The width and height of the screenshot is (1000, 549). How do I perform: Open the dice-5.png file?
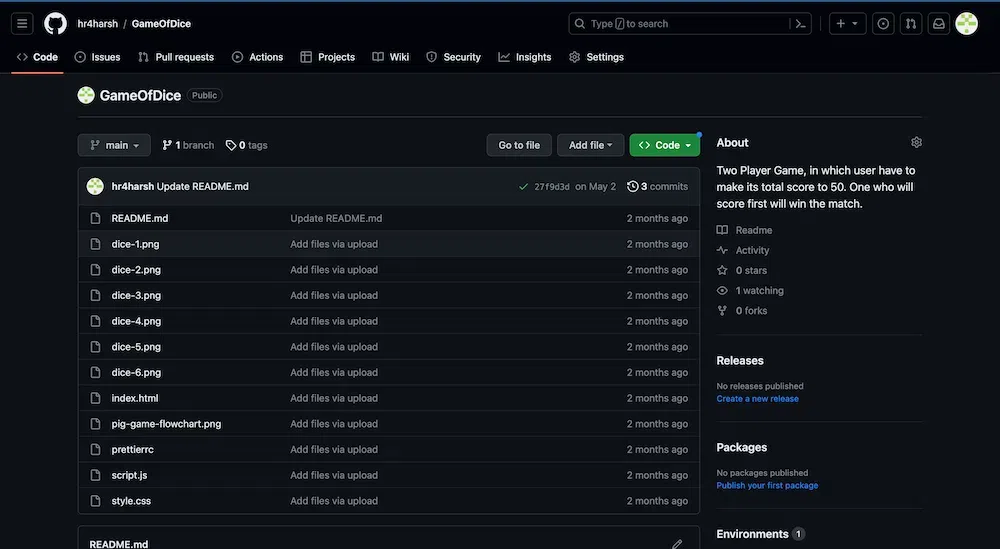click(136, 347)
